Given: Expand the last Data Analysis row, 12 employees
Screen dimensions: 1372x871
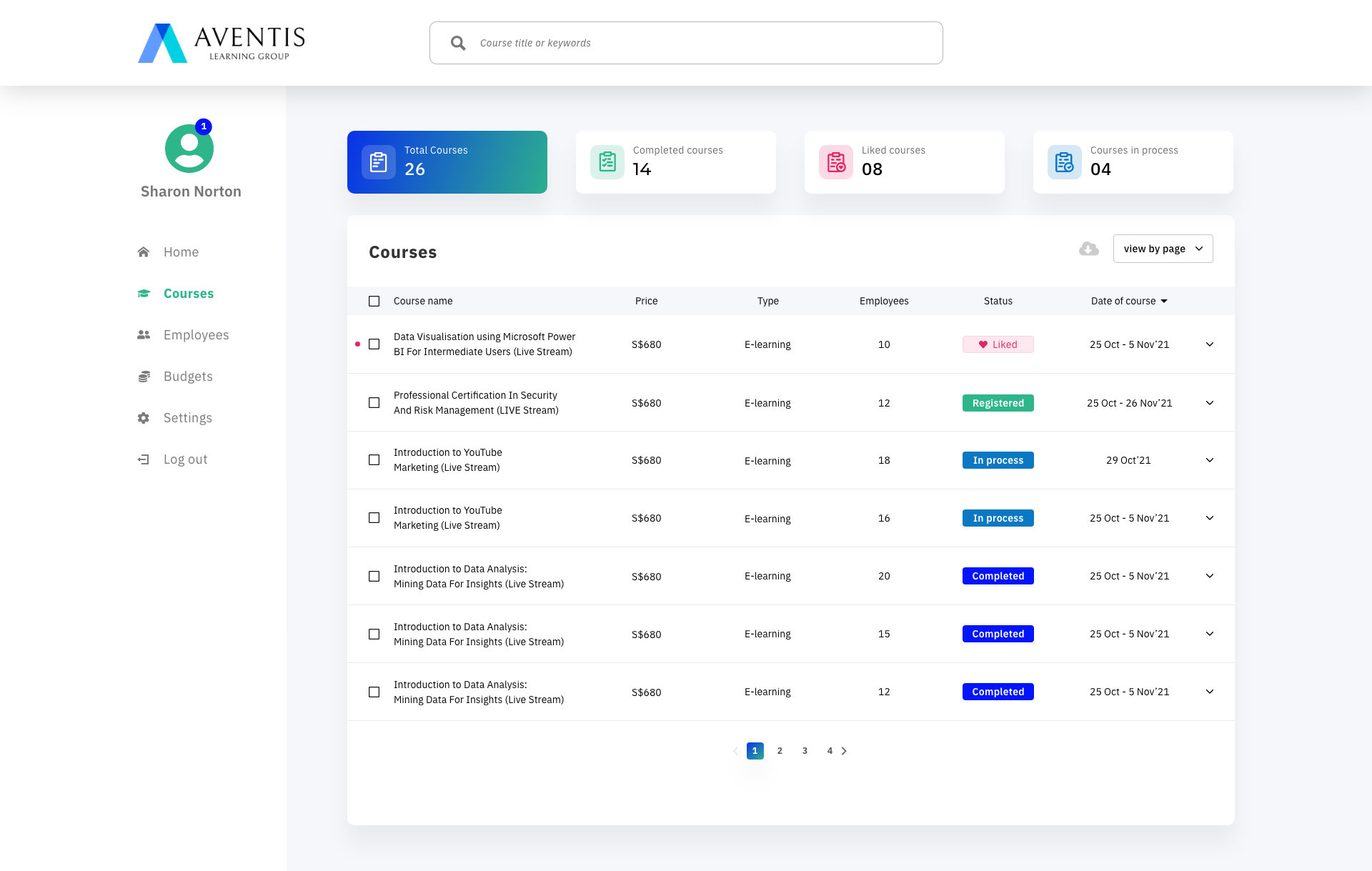Looking at the screenshot, I should 1210,692.
